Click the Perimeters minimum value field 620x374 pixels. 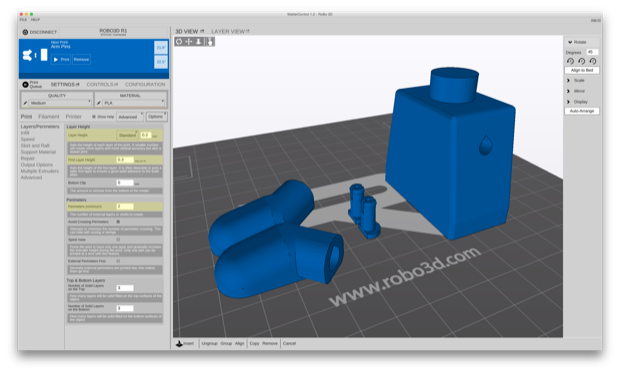point(125,206)
